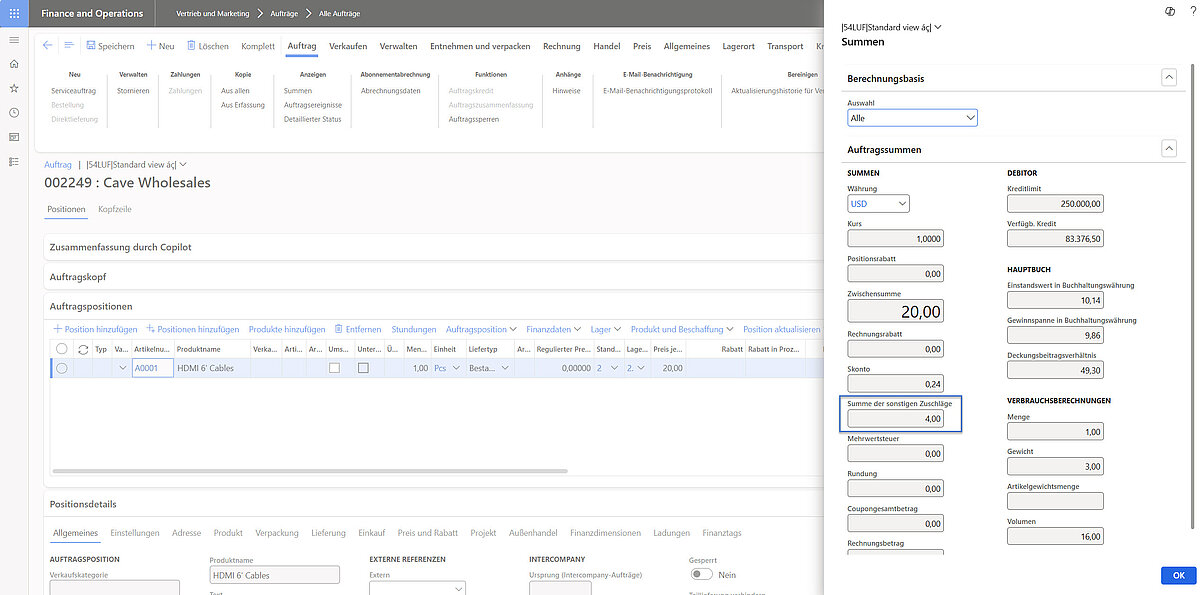
Task: Open the Währung USD dropdown
Action: click(878, 204)
